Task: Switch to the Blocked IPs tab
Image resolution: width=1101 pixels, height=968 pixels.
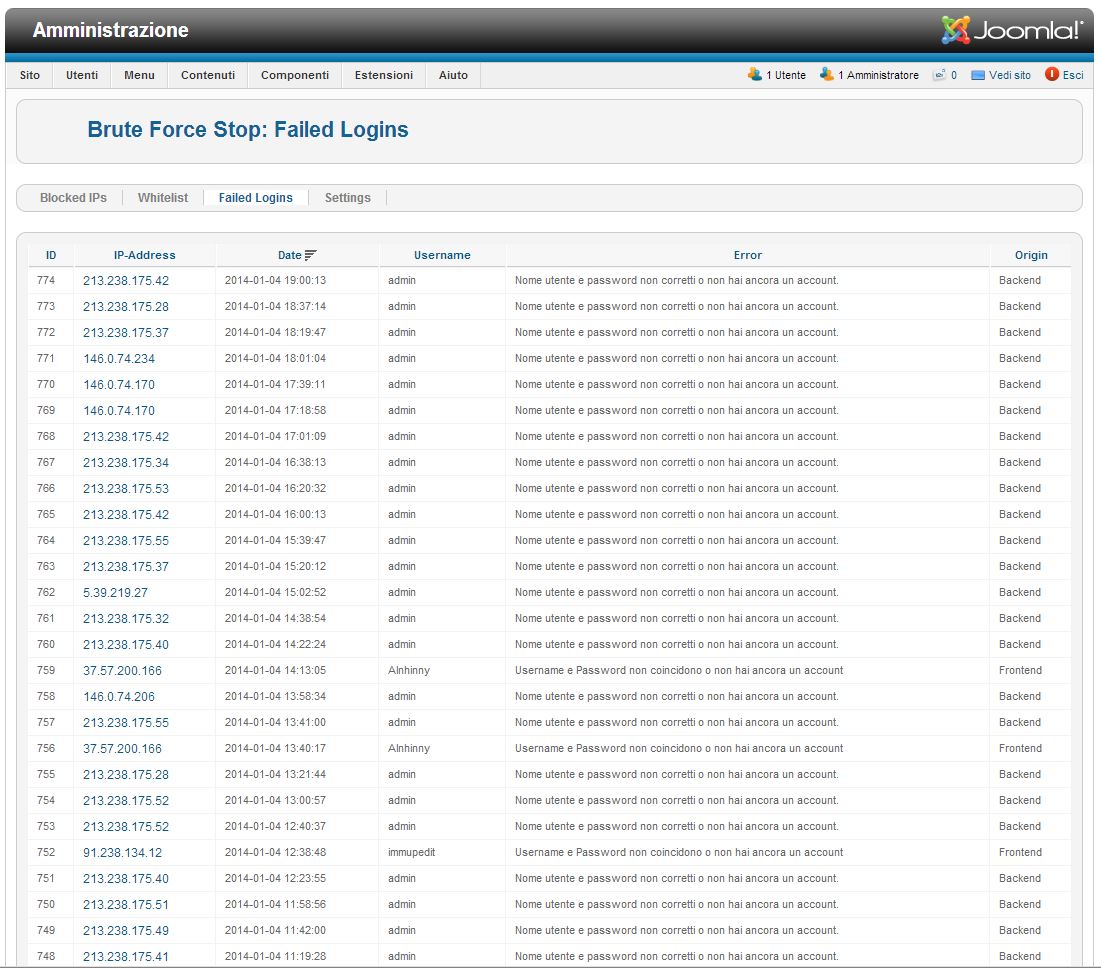Action: pyautogui.click(x=73, y=198)
